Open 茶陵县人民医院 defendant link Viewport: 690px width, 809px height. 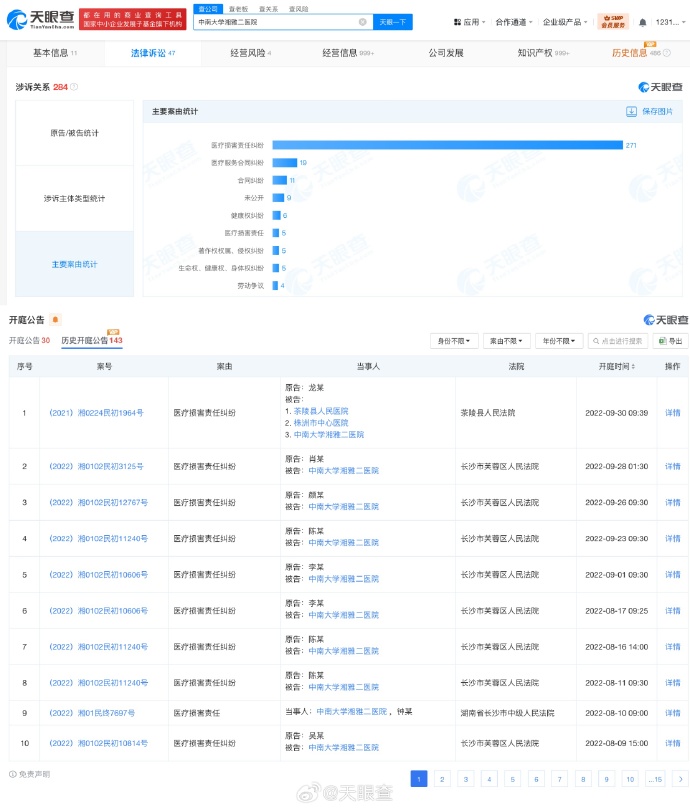coord(321,411)
